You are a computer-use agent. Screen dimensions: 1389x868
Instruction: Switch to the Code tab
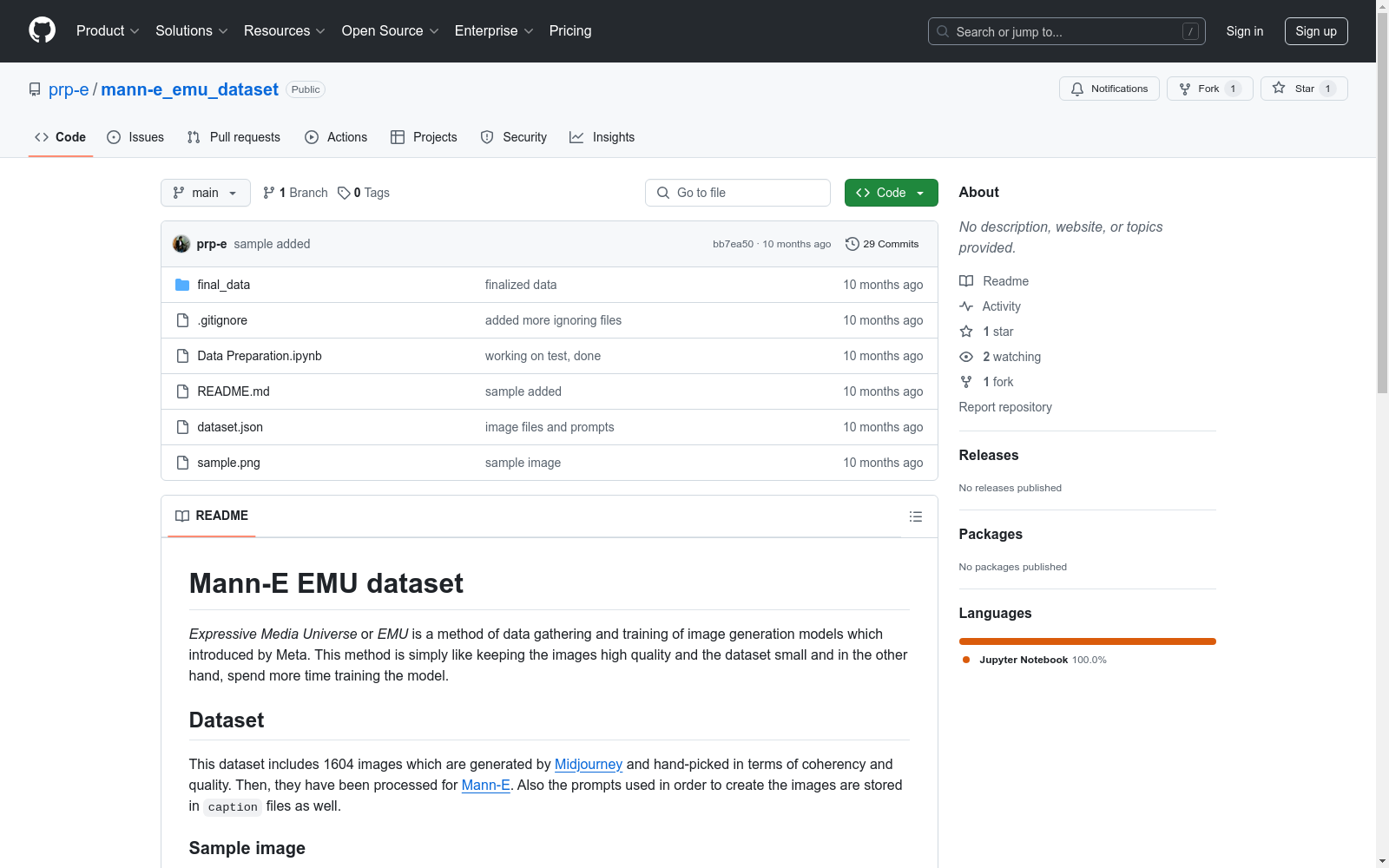pyautogui.click(x=61, y=137)
